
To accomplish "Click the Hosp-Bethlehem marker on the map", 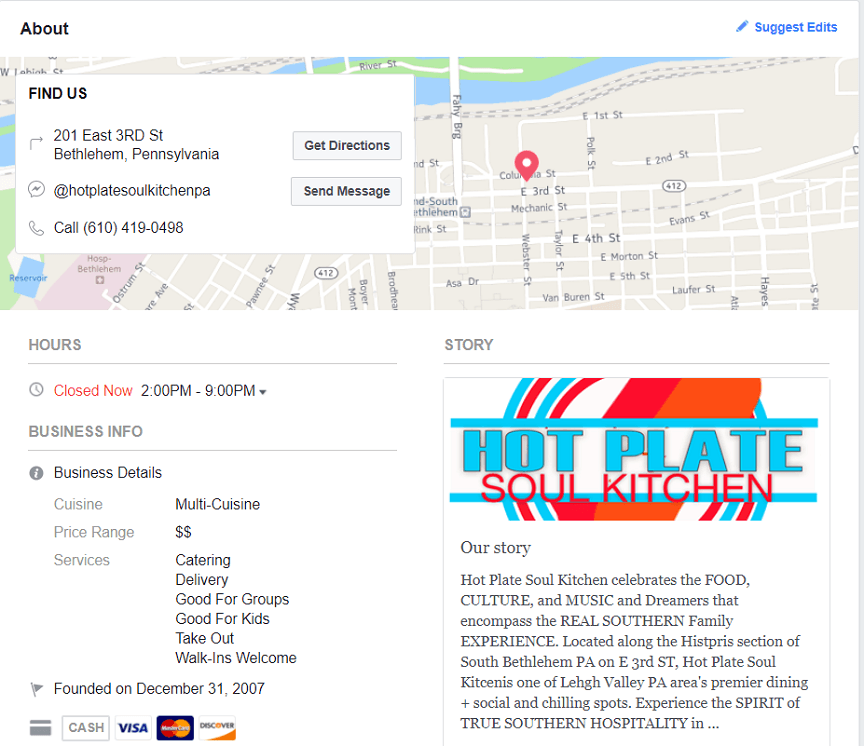I will pos(99,280).
